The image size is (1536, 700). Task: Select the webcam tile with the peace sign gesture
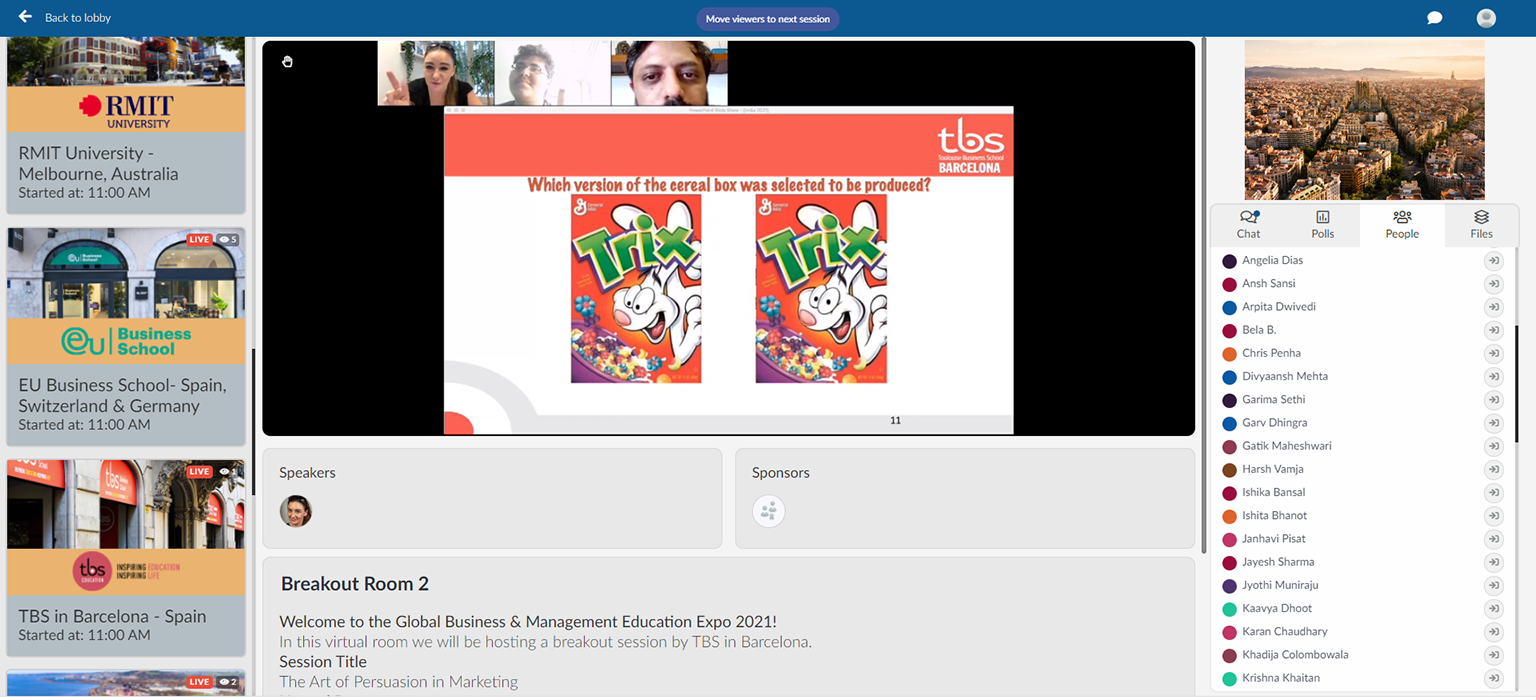click(x=436, y=73)
